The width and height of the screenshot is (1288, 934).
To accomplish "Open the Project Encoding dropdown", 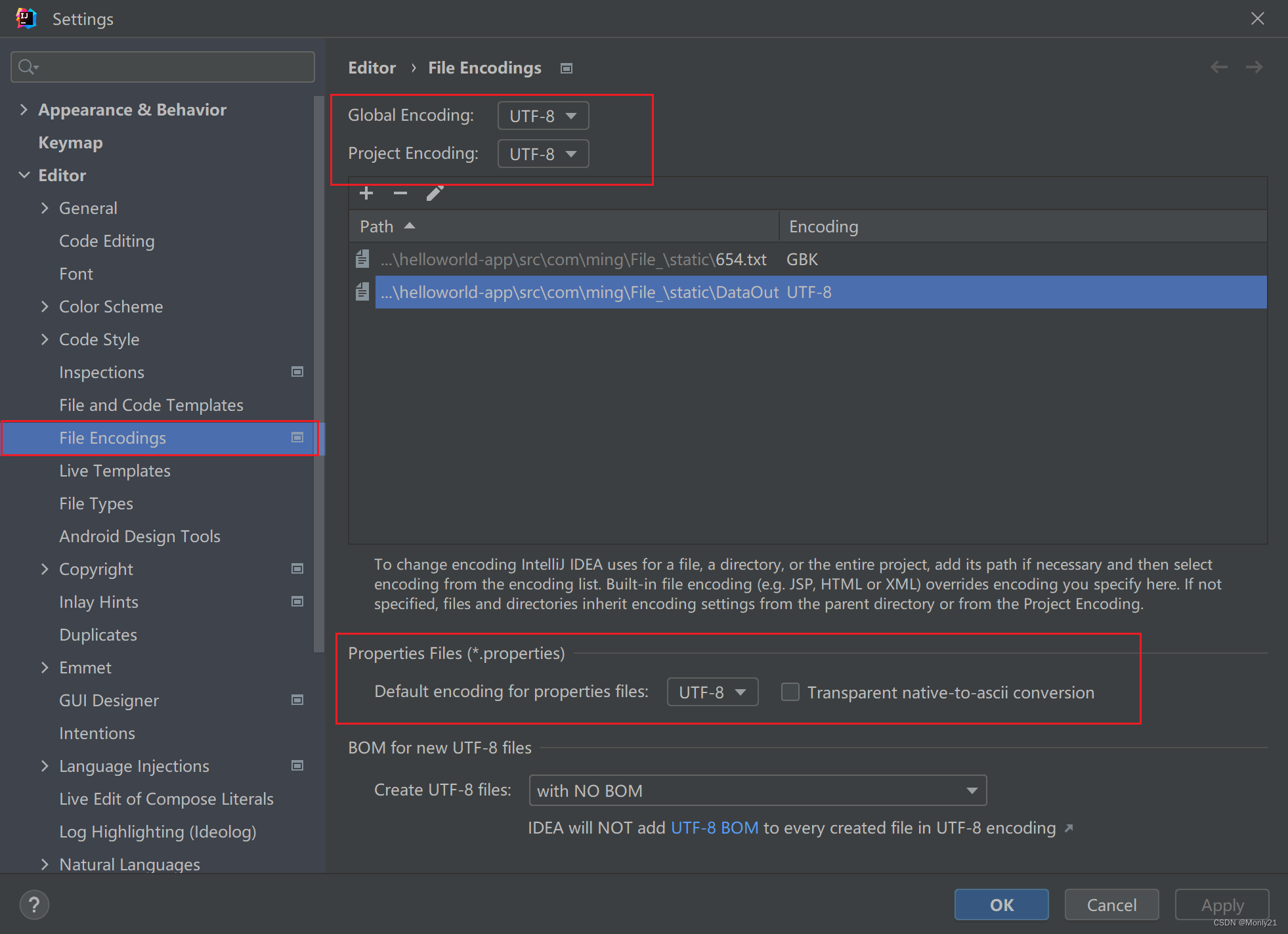I will (543, 154).
